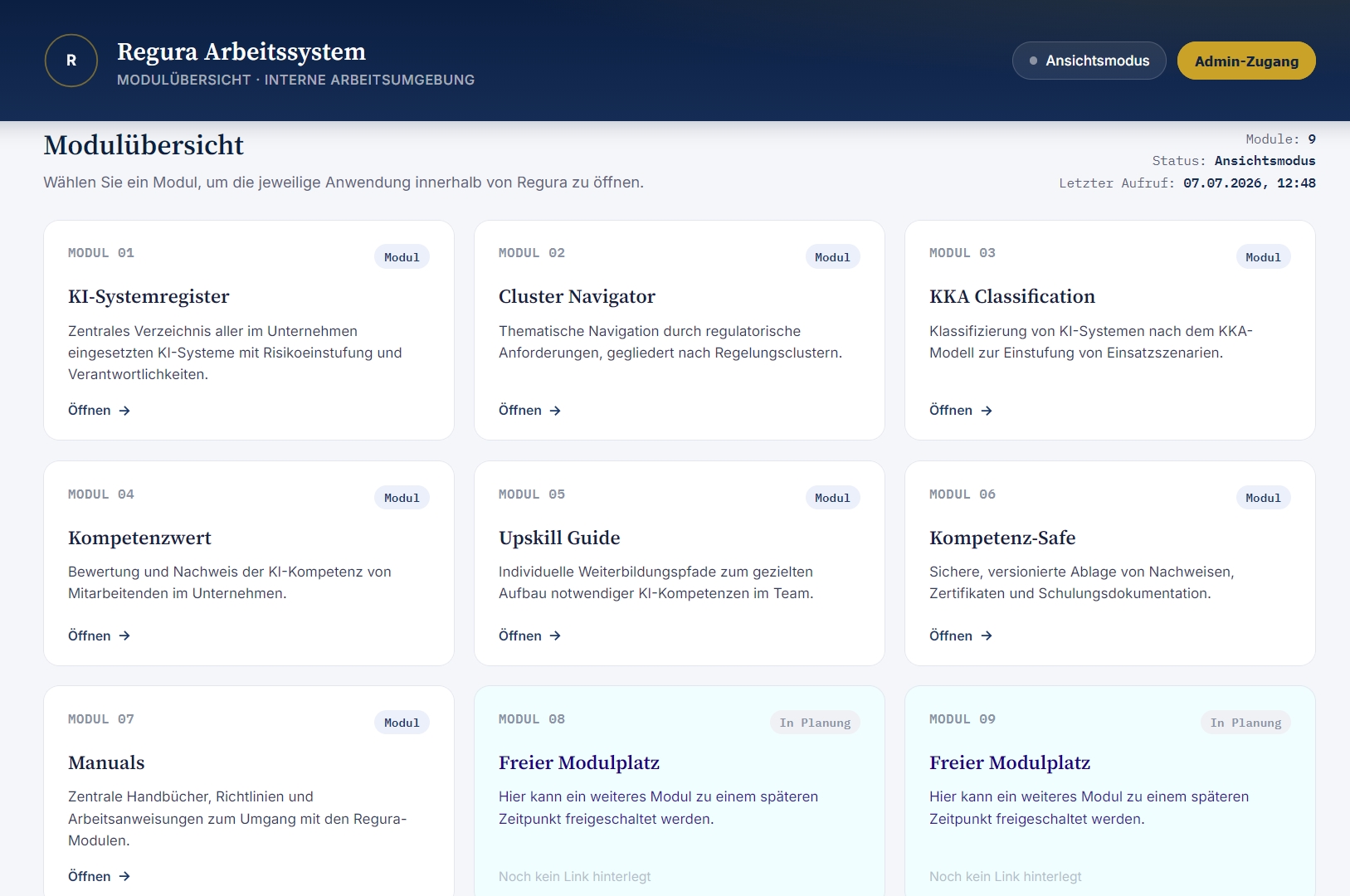Open the Kompetenz-Safe module link

961,635
